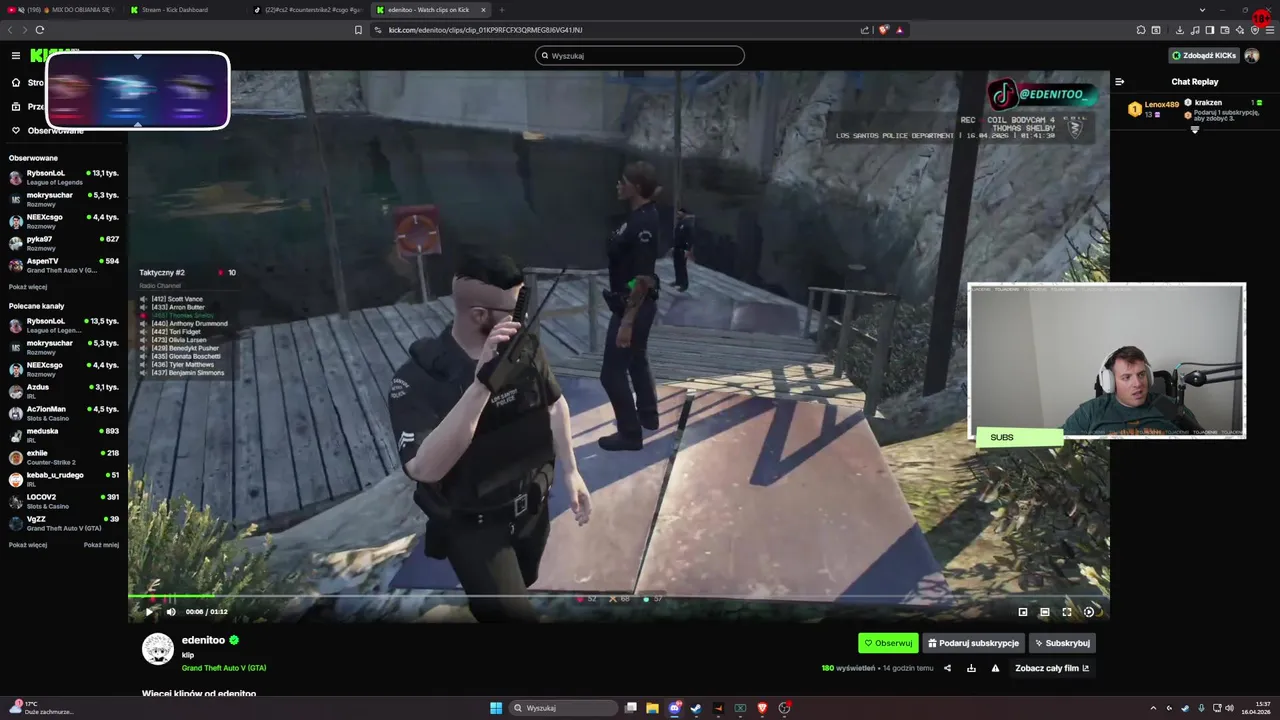Enable picture-in-picture mode on the player
Viewport: 1280px width, 720px height.
[1023, 612]
